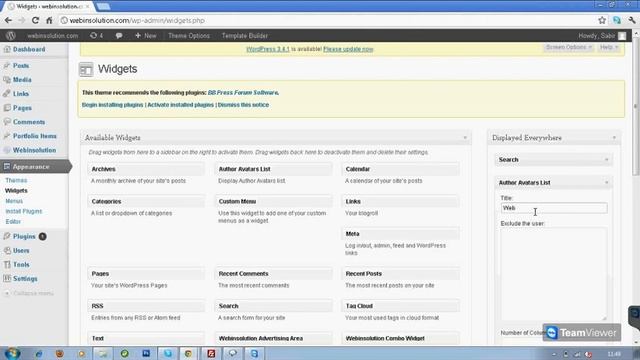Image resolution: width=640 pixels, height=360 pixels.
Task: Select the Recent Posts available widget
Action: pyautogui.click(x=400, y=274)
